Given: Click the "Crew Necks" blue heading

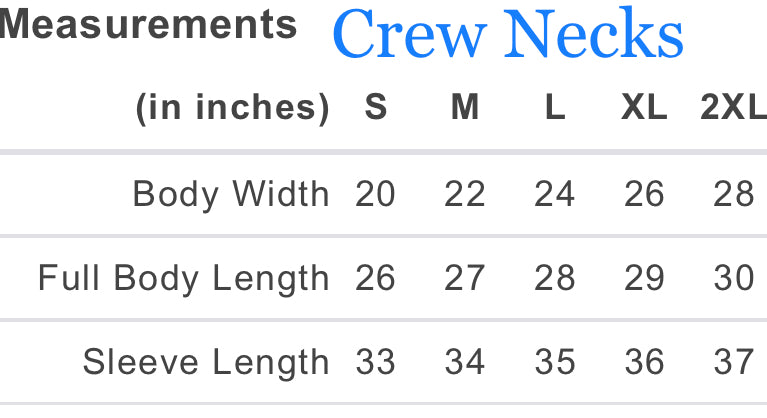Looking at the screenshot, I should tap(508, 36).
